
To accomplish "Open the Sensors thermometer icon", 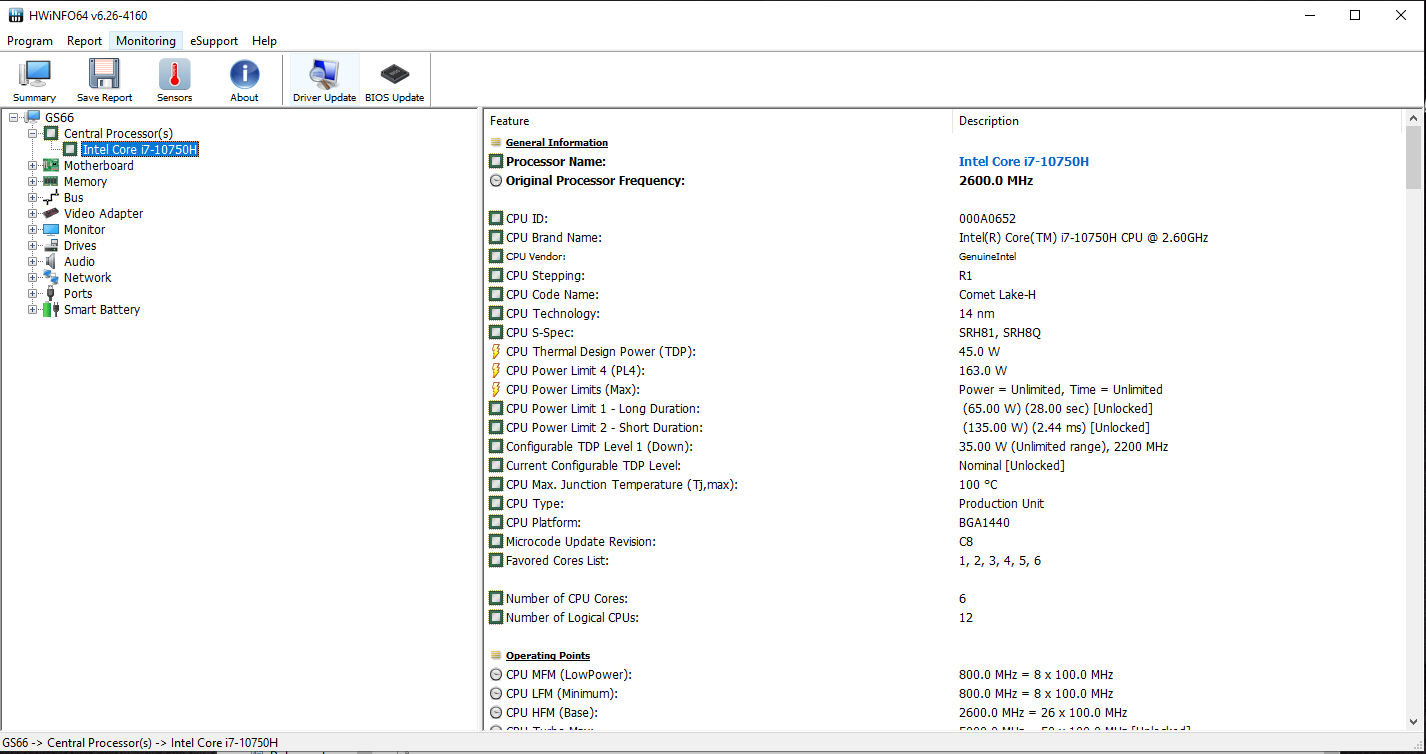I will tap(174, 80).
